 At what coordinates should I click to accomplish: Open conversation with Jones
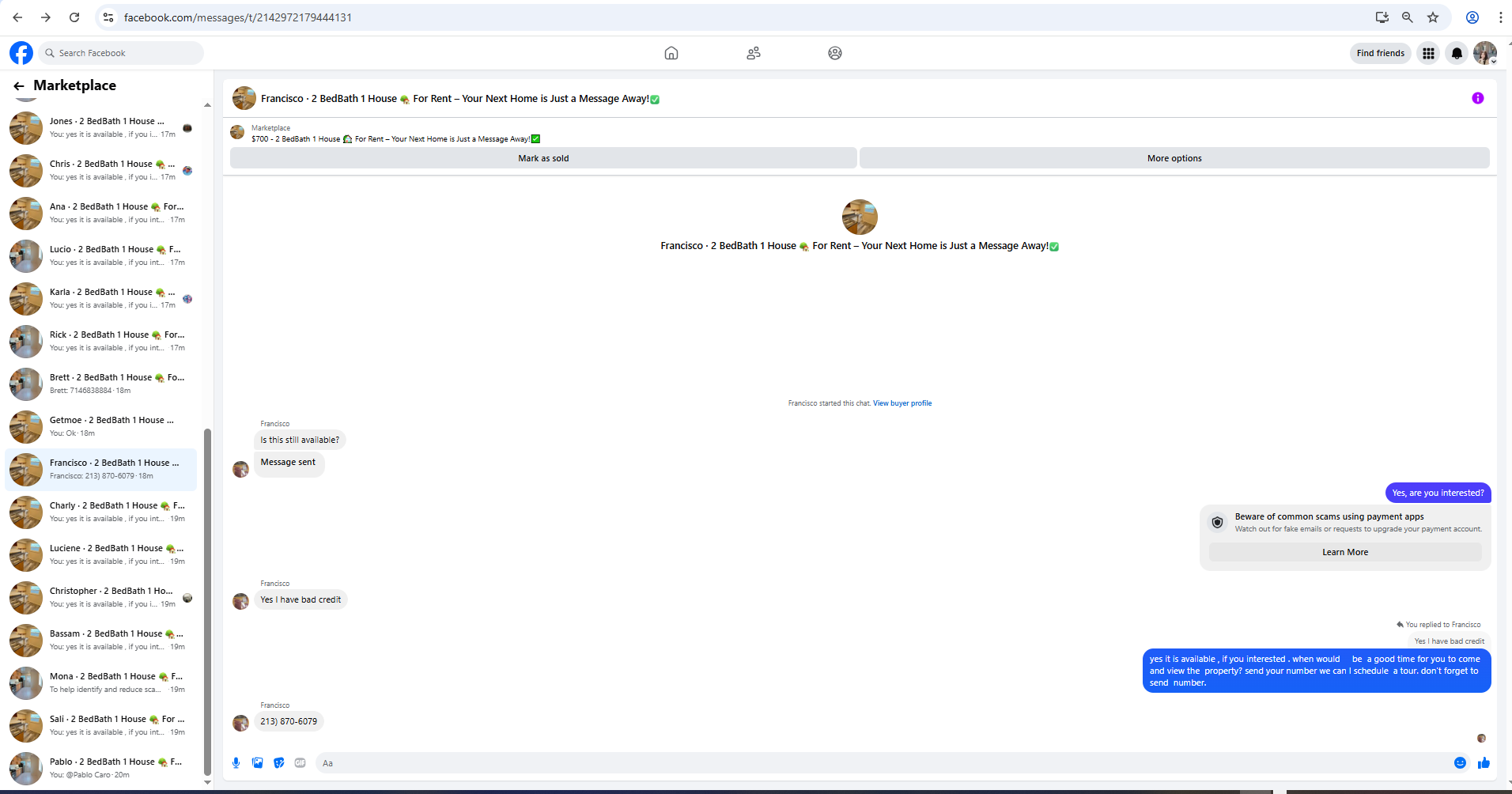click(101, 128)
